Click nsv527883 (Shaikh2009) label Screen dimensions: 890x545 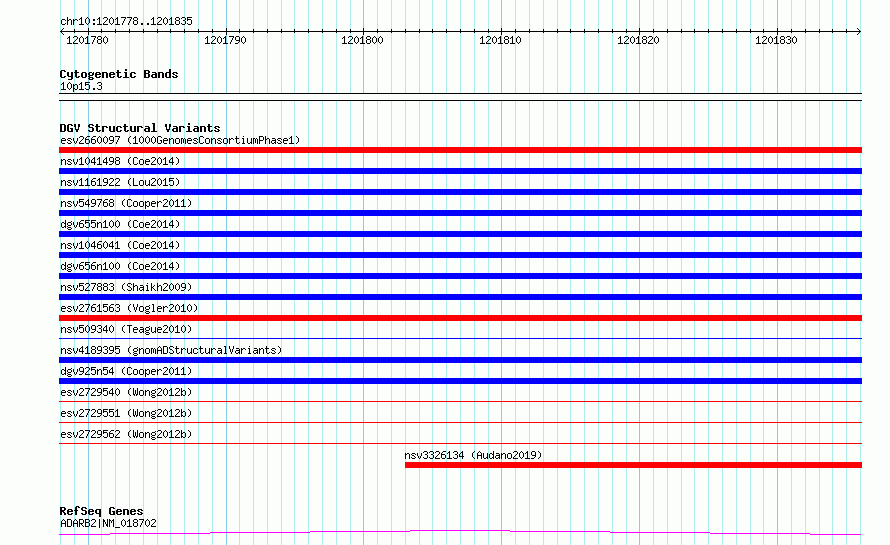coord(126,287)
